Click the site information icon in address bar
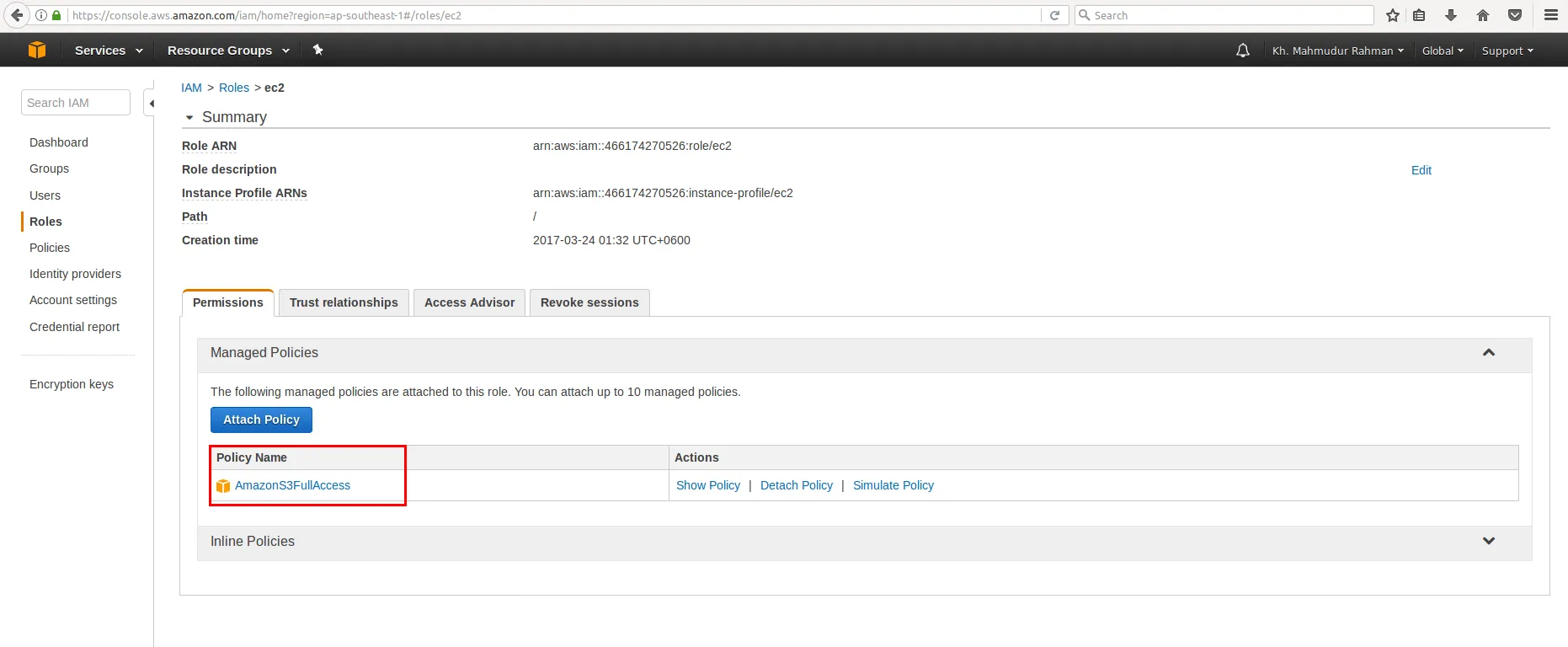Image resolution: width=1568 pixels, height=647 pixels. (40, 15)
